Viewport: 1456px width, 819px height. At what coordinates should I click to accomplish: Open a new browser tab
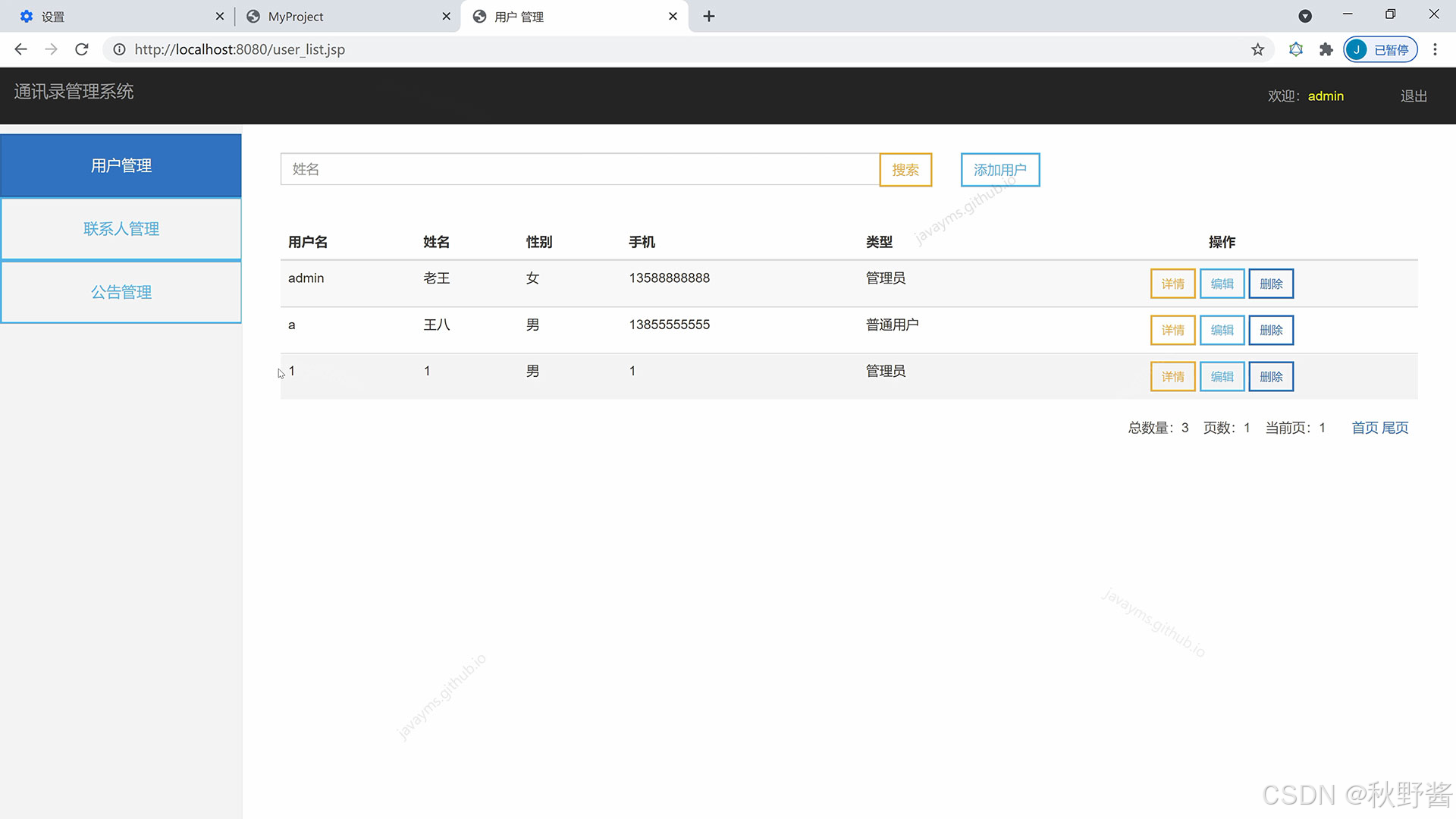point(708,16)
